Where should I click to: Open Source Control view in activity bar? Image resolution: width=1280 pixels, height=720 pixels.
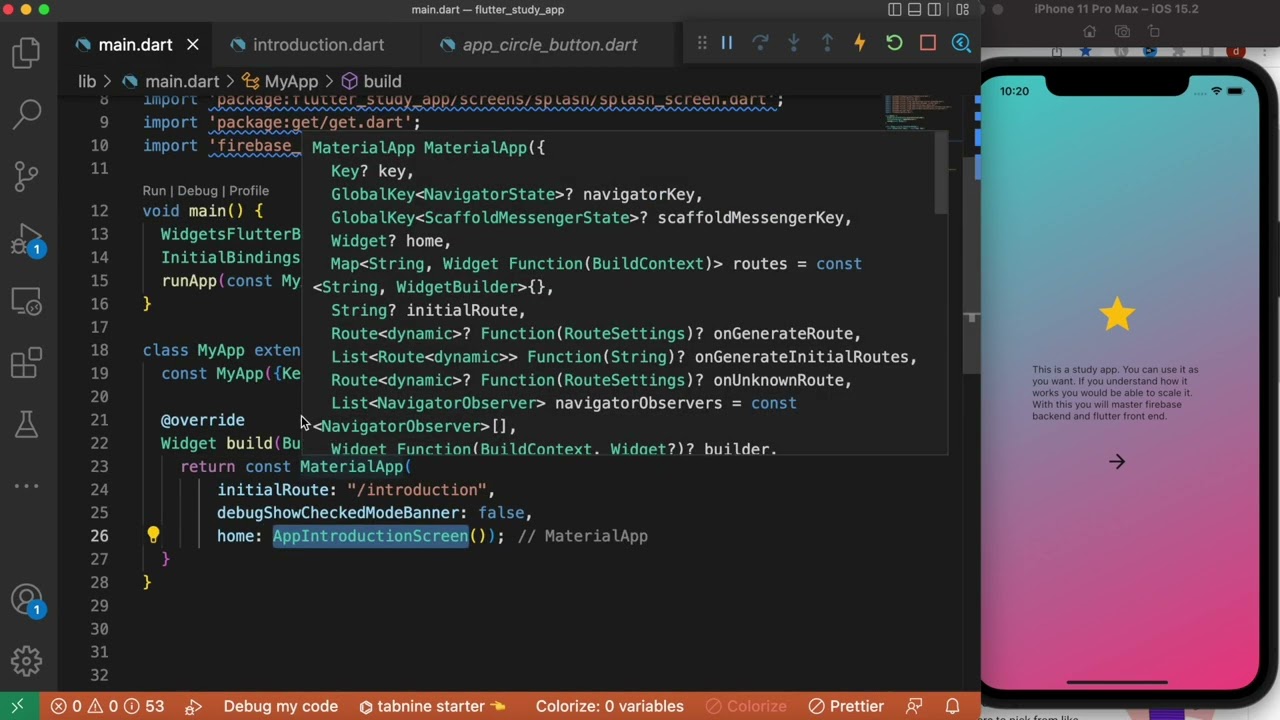27,175
